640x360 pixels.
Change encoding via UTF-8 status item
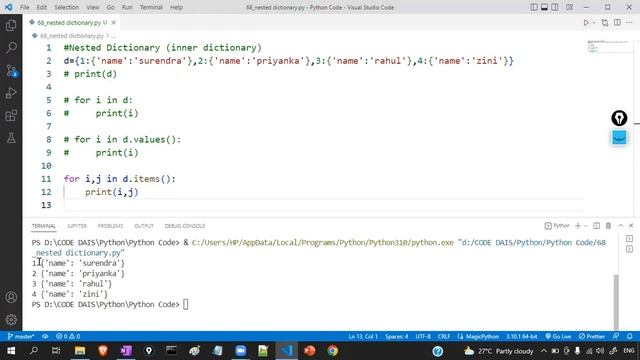[423, 336]
